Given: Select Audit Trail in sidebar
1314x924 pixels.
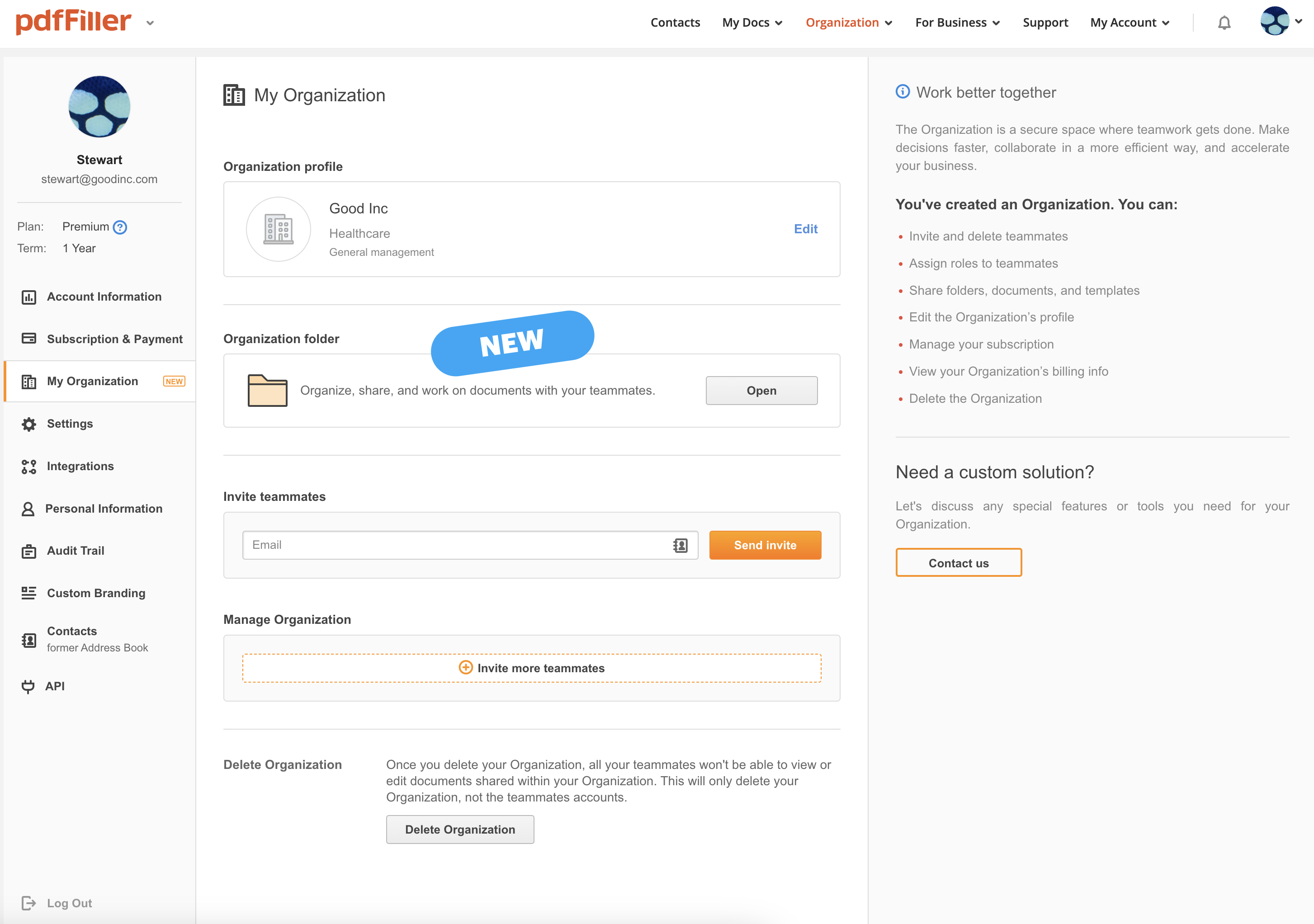Looking at the screenshot, I should pos(76,551).
